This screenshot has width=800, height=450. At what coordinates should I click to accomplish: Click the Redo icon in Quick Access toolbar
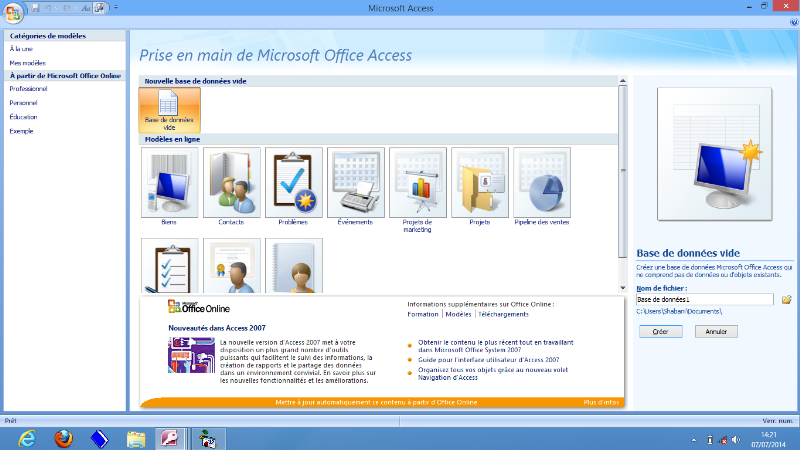[x=66, y=8]
